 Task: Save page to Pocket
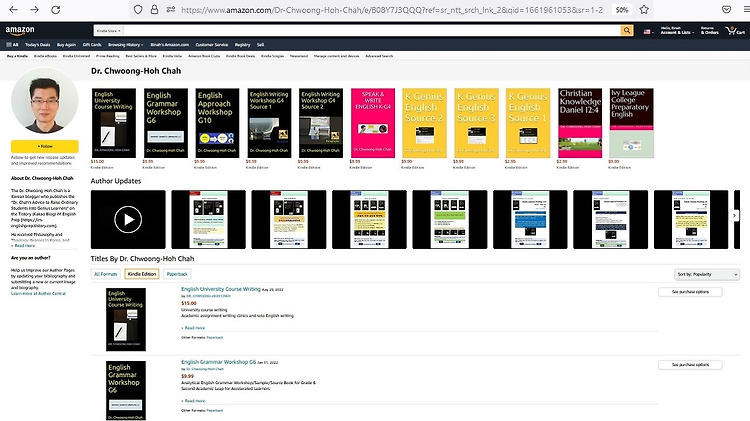[x=726, y=10]
